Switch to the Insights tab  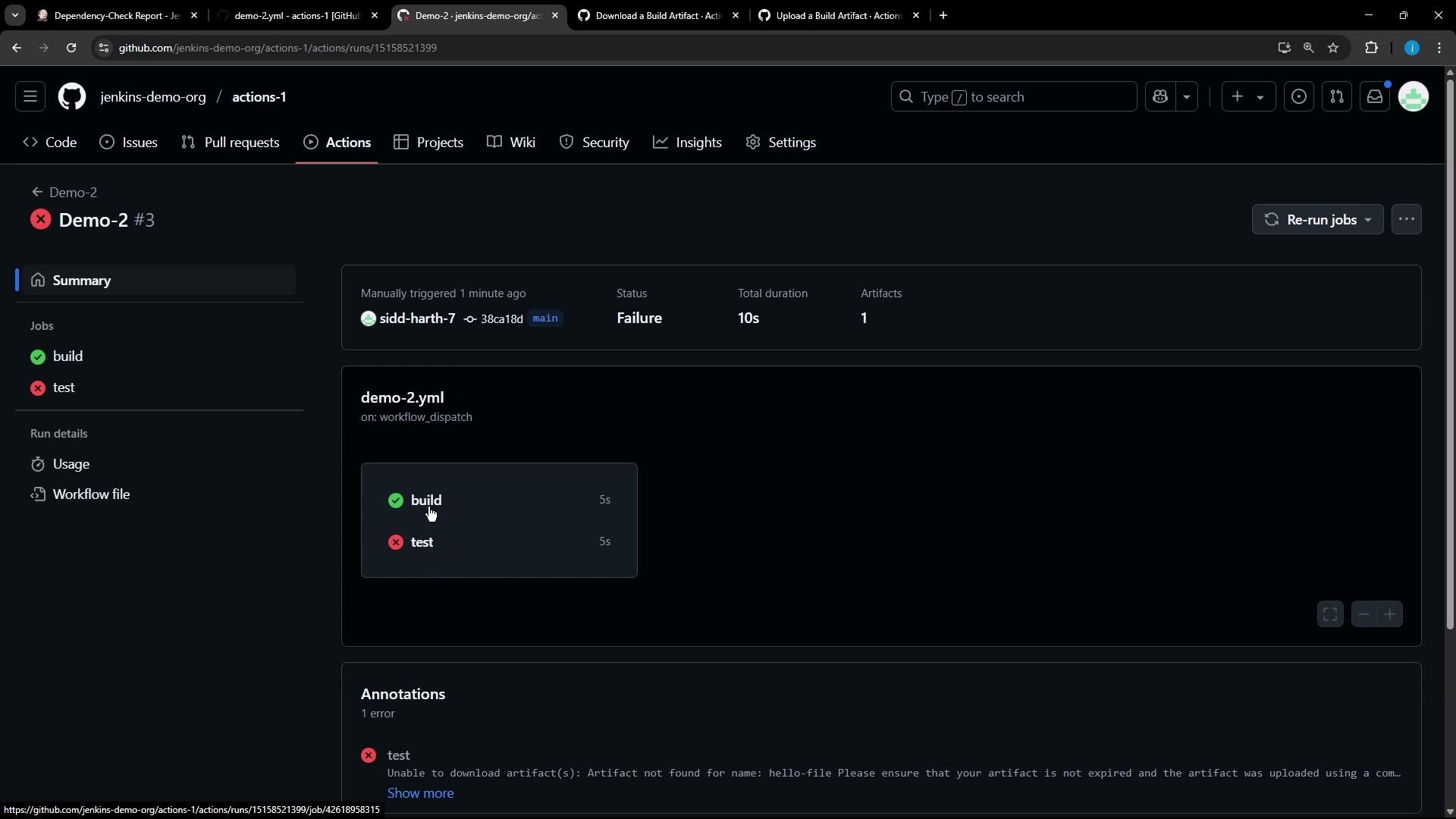pos(688,143)
